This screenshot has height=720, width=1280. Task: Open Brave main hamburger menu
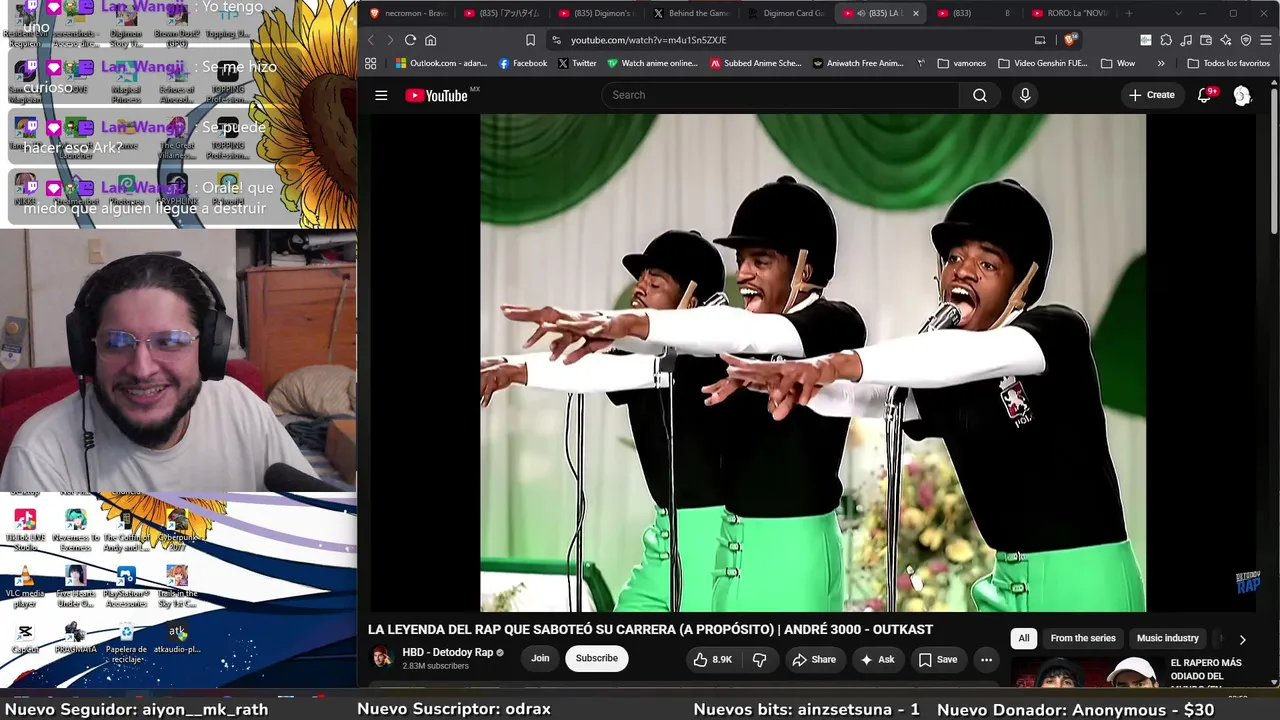[x=1266, y=40]
